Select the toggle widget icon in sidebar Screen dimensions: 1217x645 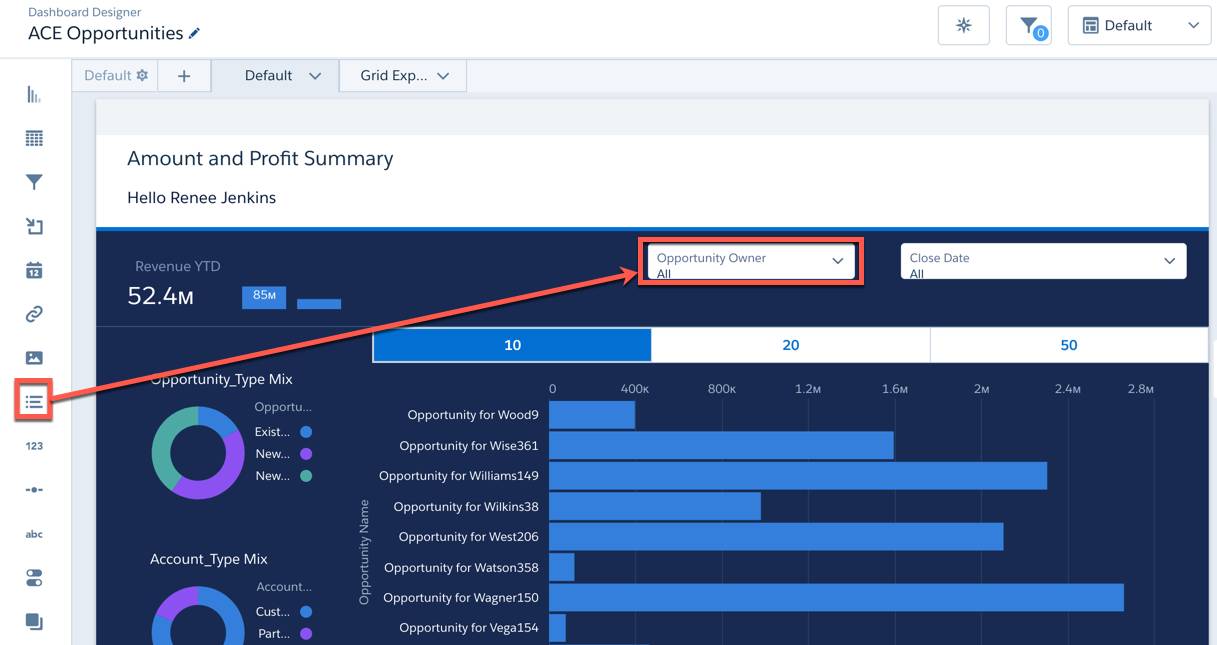coord(34,578)
